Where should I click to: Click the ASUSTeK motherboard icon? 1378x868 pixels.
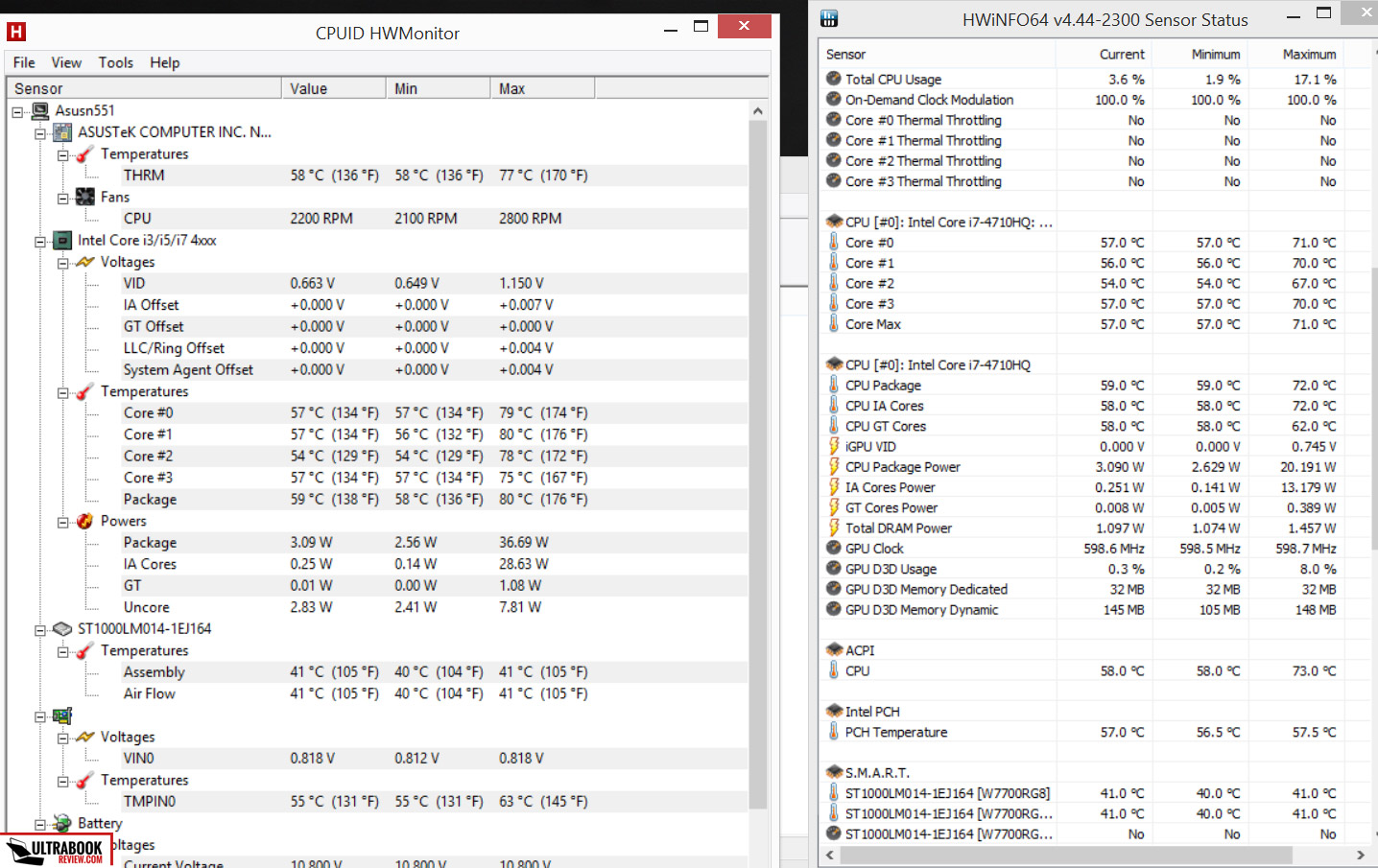[62, 132]
